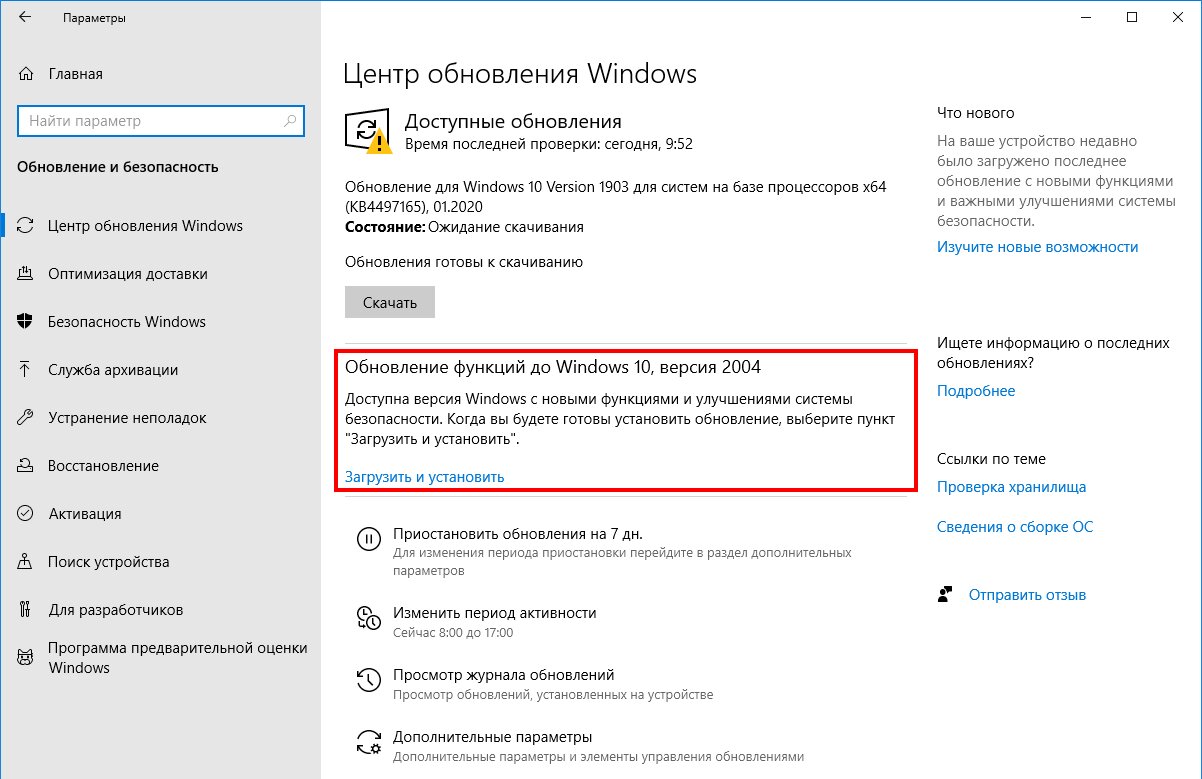Screen dimensions: 1202x779
Task: Open the Сведения о сборке ОС link
Action: pos(1014,527)
